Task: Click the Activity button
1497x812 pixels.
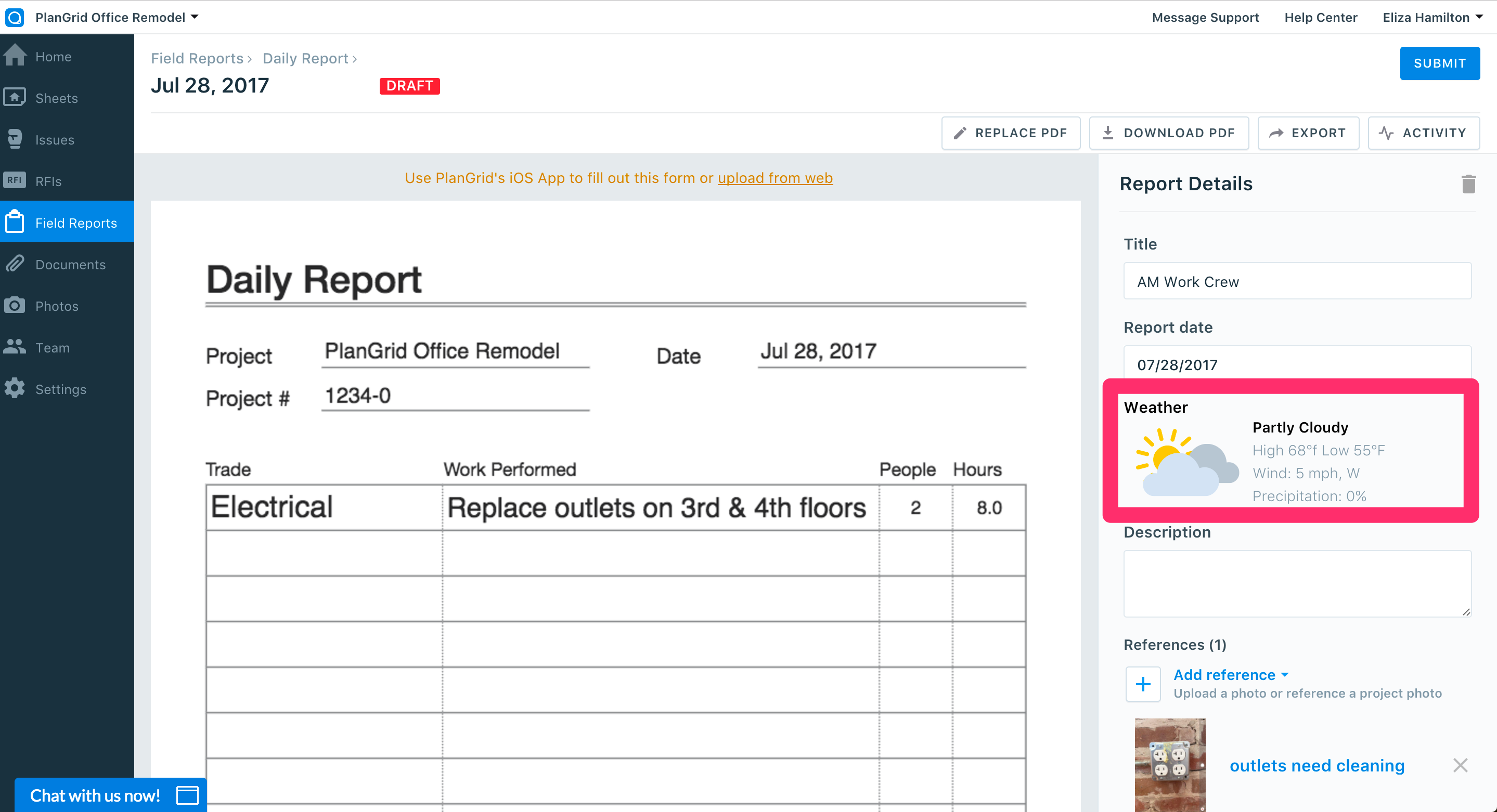Action: (1423, 133)
